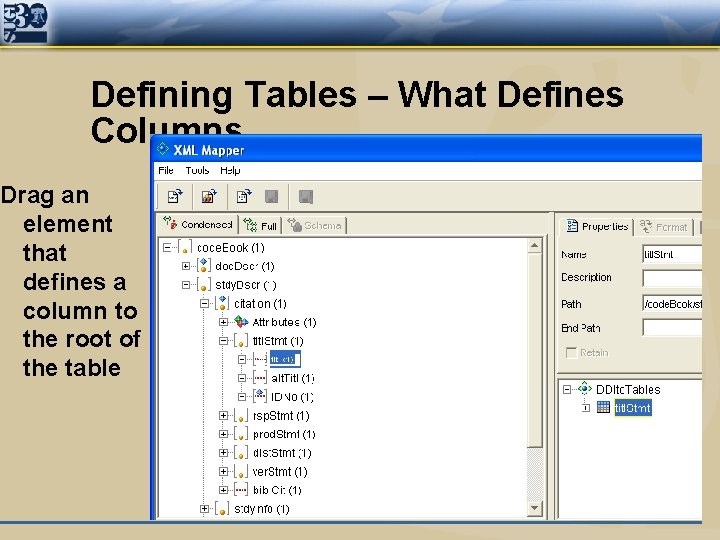Select the citation (1) label
Screen dimensions: 720x540
tap(260, 304)
